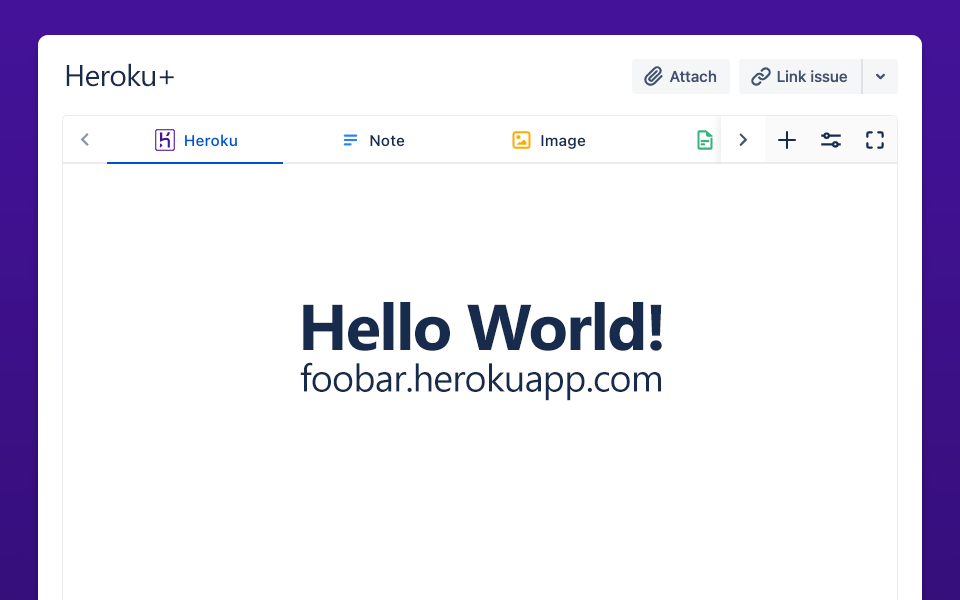Open the green document tab
Screen dimensions: 960x600
[705, 140]
